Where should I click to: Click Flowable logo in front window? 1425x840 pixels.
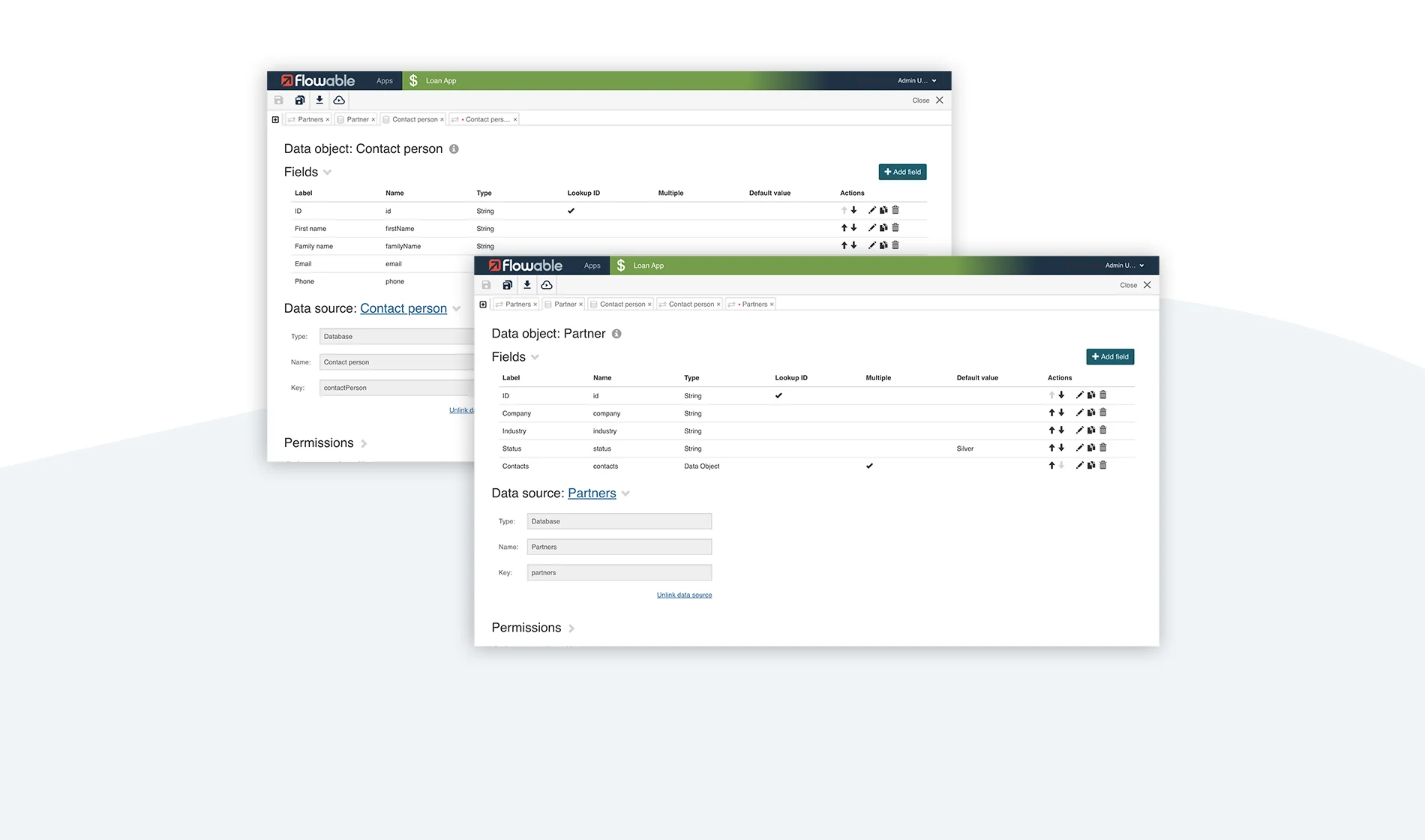coord(525,265)
